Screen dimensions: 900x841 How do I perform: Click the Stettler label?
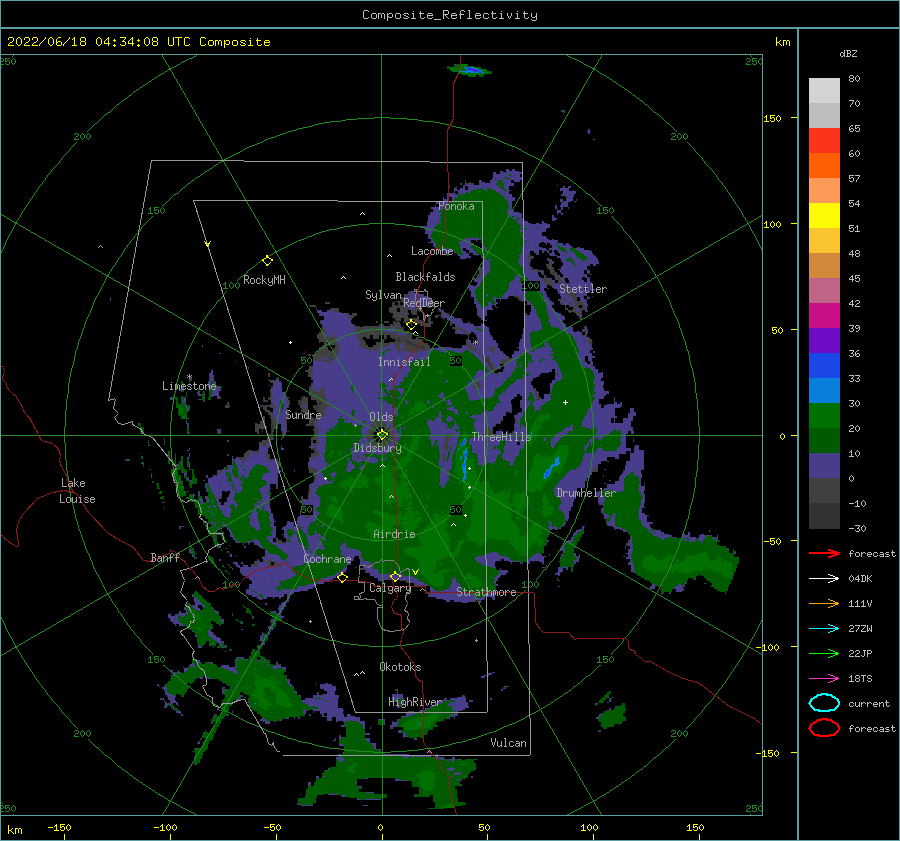pyautogui.click(x=583, y=289)
